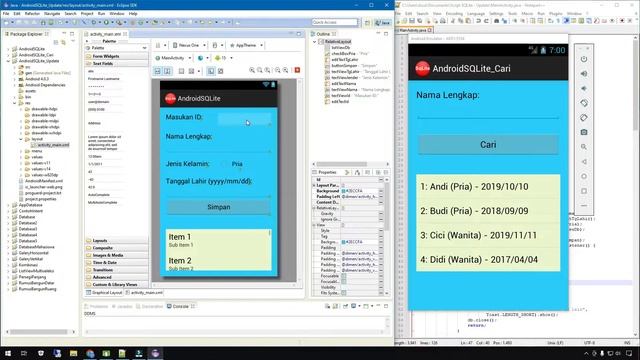Click the emulator back triangle icon

pyautogui.click(x=584, y=162)
